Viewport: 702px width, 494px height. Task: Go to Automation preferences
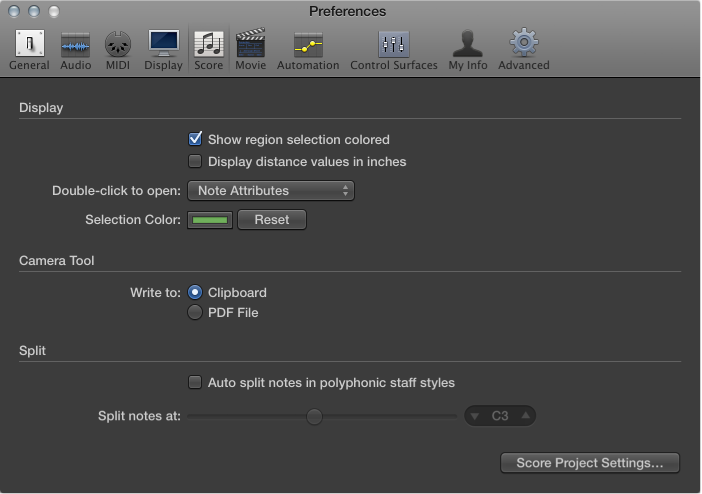coord(308,48)
